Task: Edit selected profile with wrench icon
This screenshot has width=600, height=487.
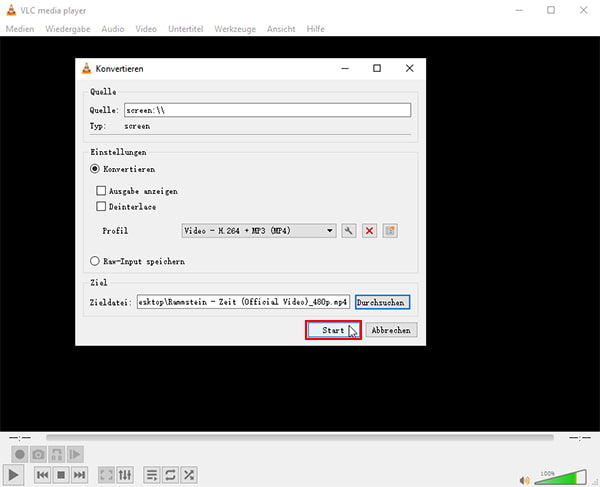Action: (349, 231)
